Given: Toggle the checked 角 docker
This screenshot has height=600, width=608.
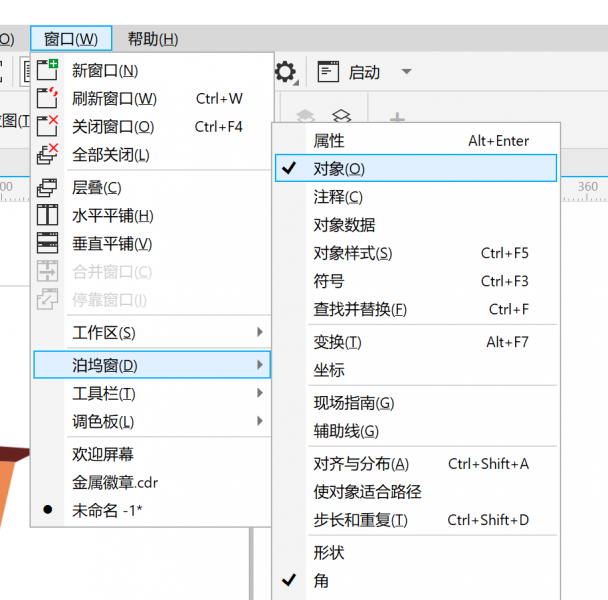Looking at the screenshot, I should point(416,581).
